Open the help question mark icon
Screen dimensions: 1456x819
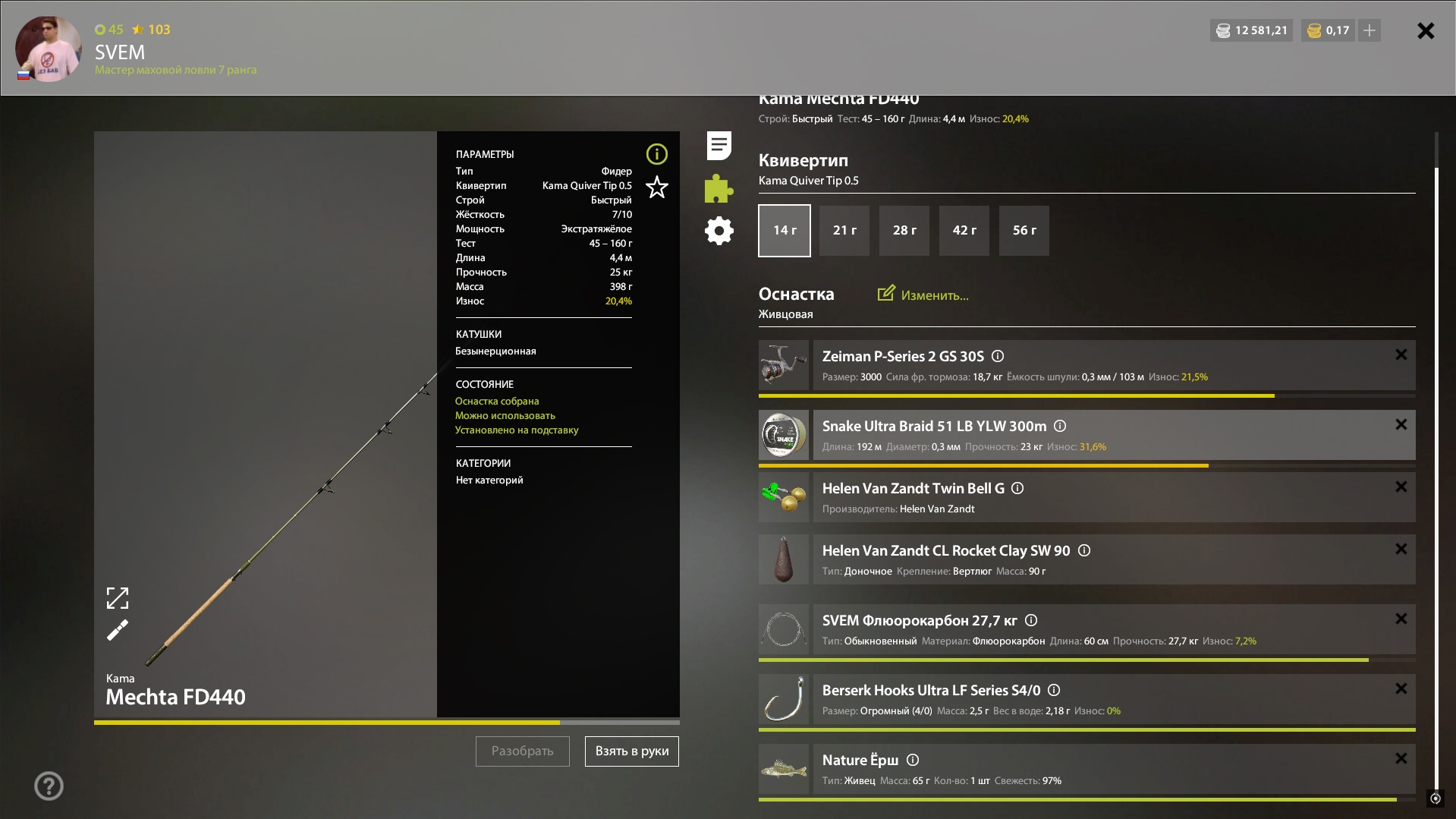click(49, 786)
